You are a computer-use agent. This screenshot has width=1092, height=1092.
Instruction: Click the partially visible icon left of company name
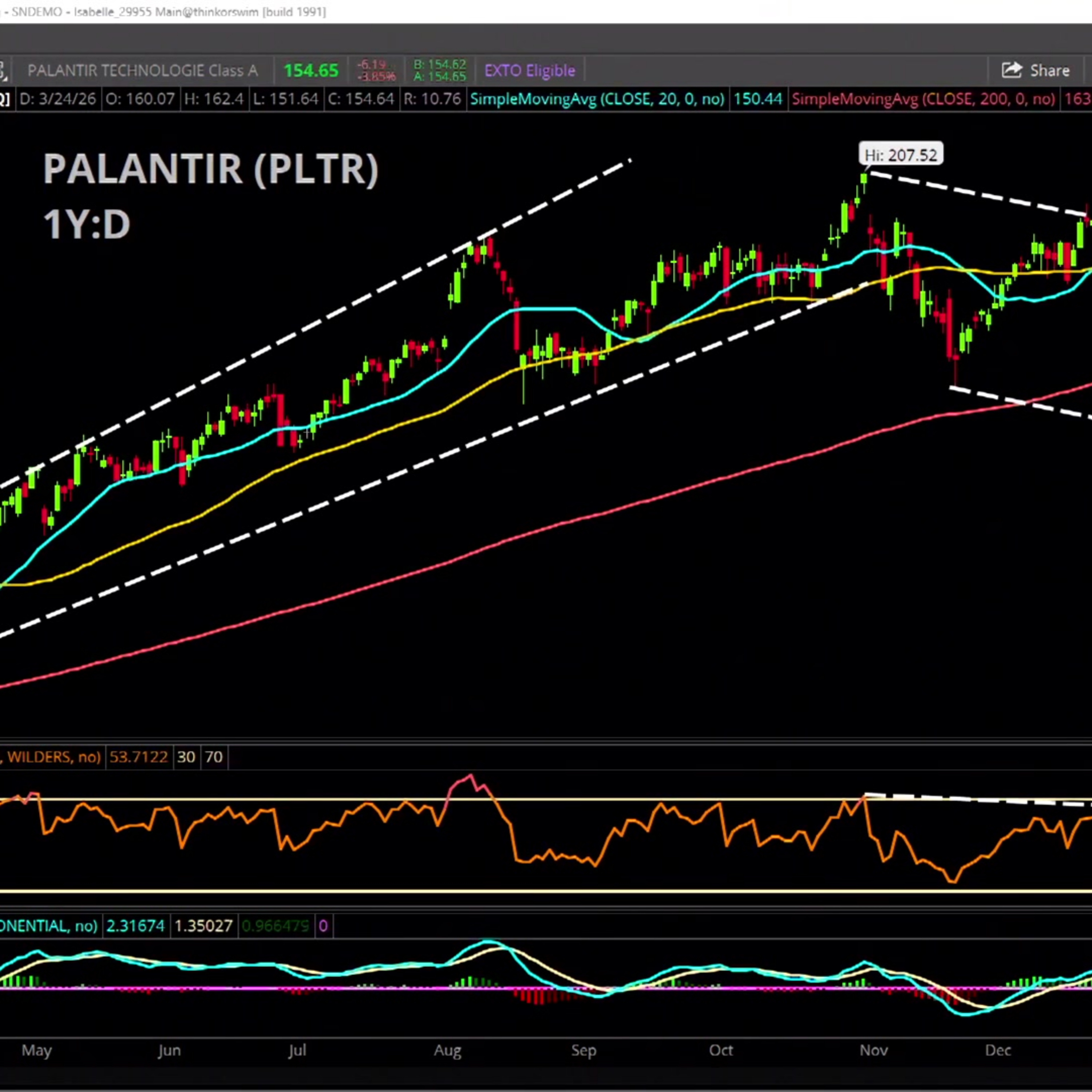[3, 71]
